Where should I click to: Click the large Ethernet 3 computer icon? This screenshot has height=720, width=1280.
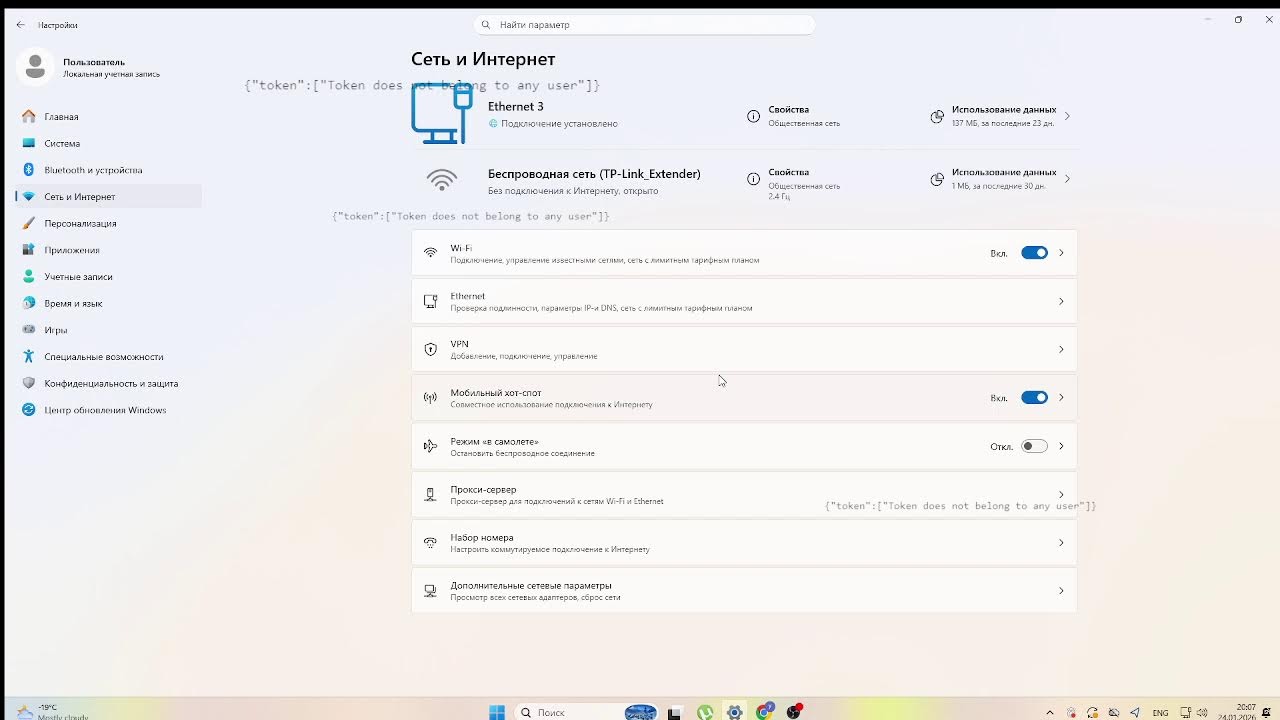(442, 114)
